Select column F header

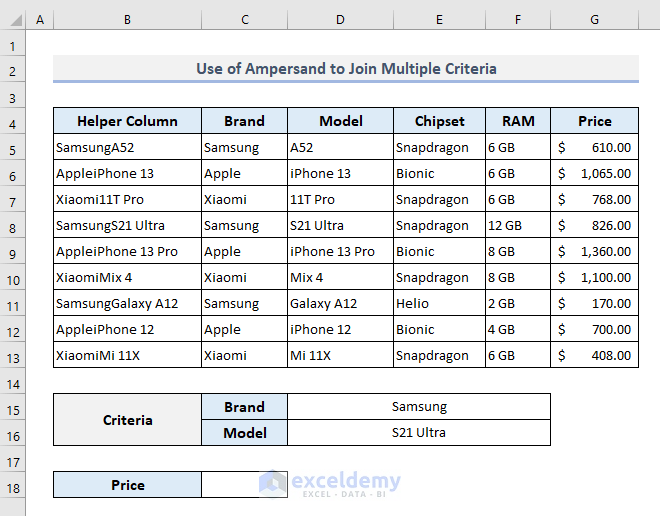coord(518,20)
